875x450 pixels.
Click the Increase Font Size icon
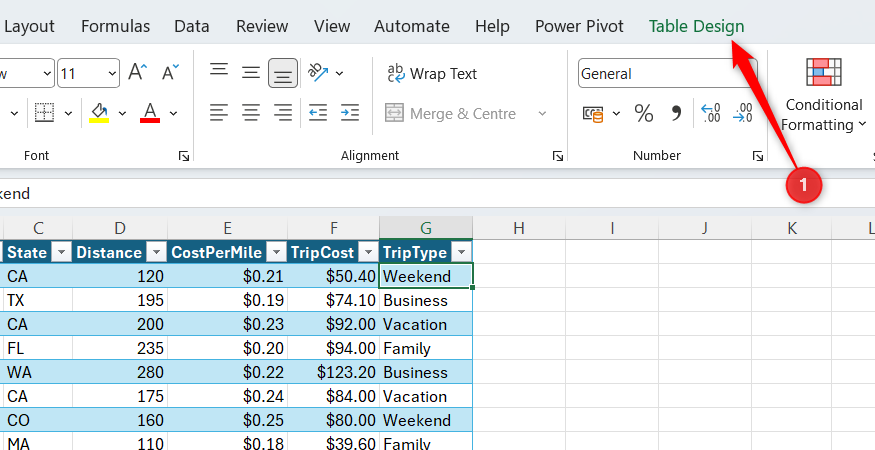(137, 73)
